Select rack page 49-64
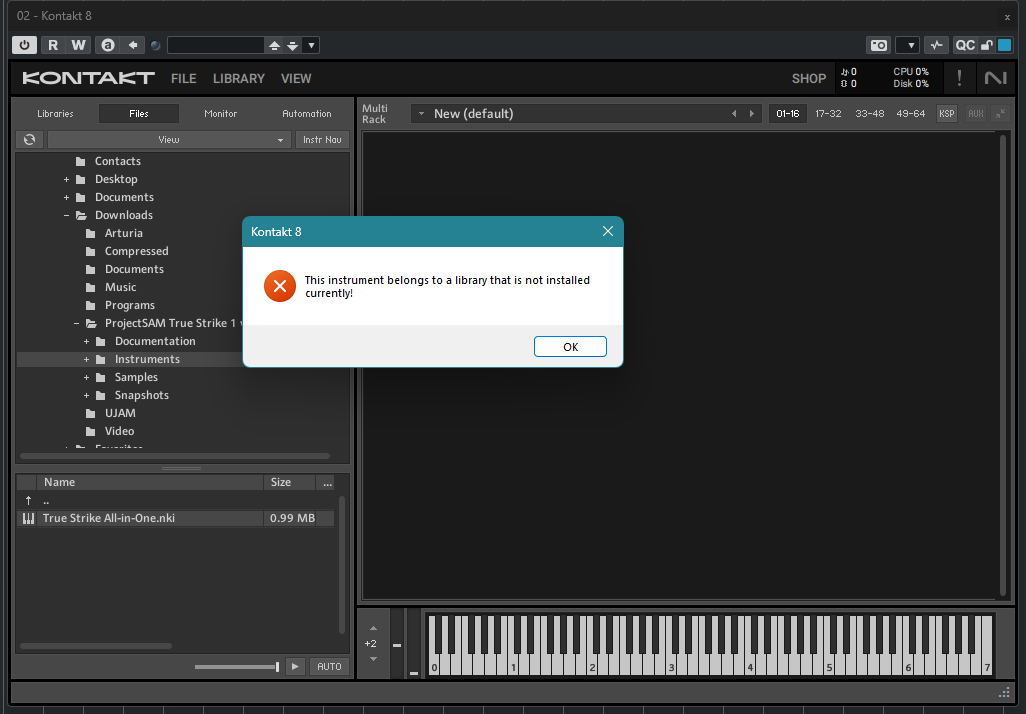Image resolution: width=1026 pixels, height=714 pixels. (911, 114)
